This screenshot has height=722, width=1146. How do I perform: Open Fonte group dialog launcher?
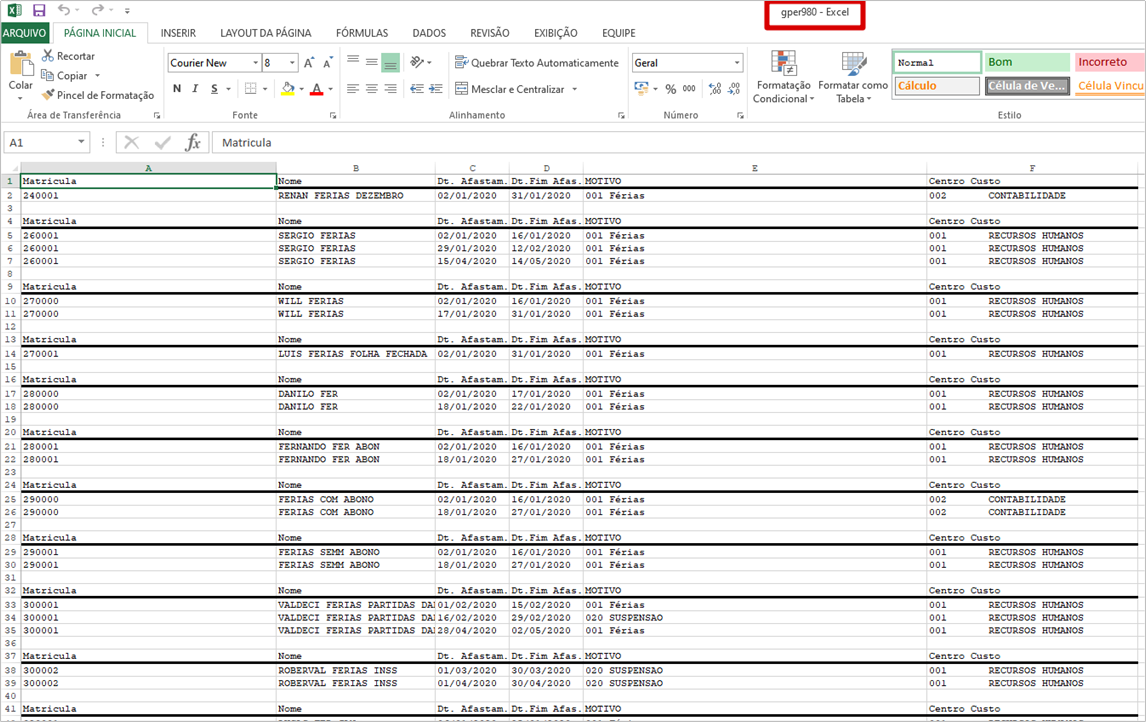click(x=333, y=115)
